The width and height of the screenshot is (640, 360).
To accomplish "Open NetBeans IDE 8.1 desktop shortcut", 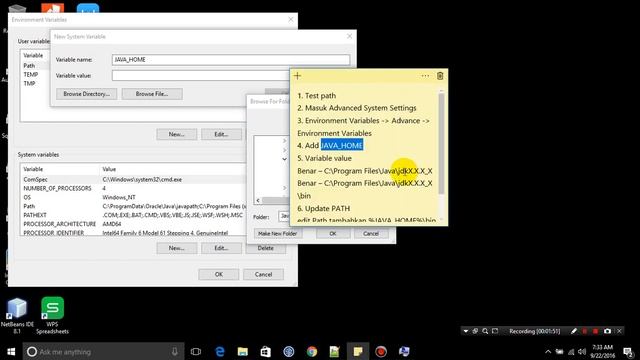I will [17, 316].
